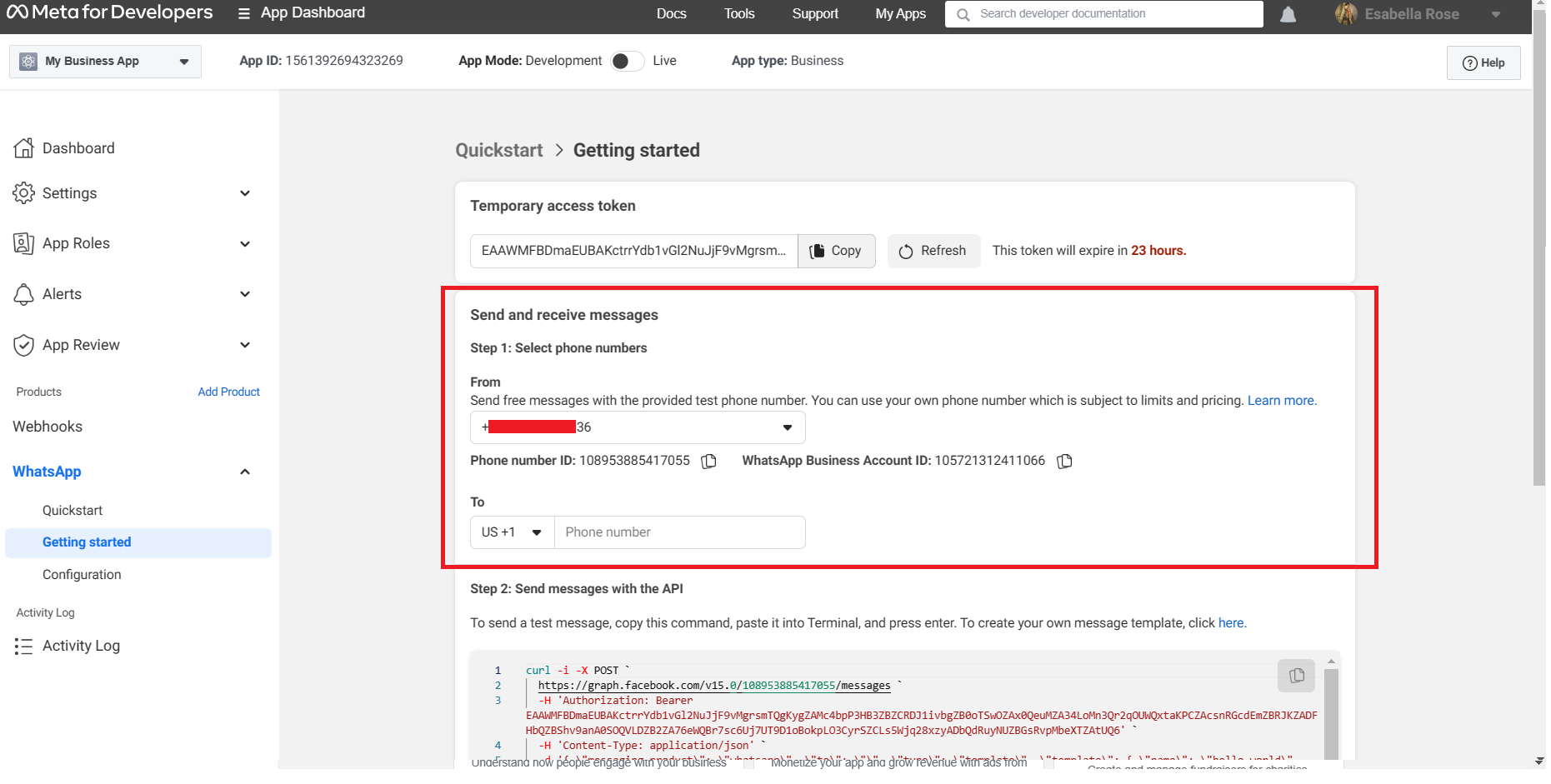Copy the temporary access token
This screenshot has width=1551, height=784.
[836, 251]
